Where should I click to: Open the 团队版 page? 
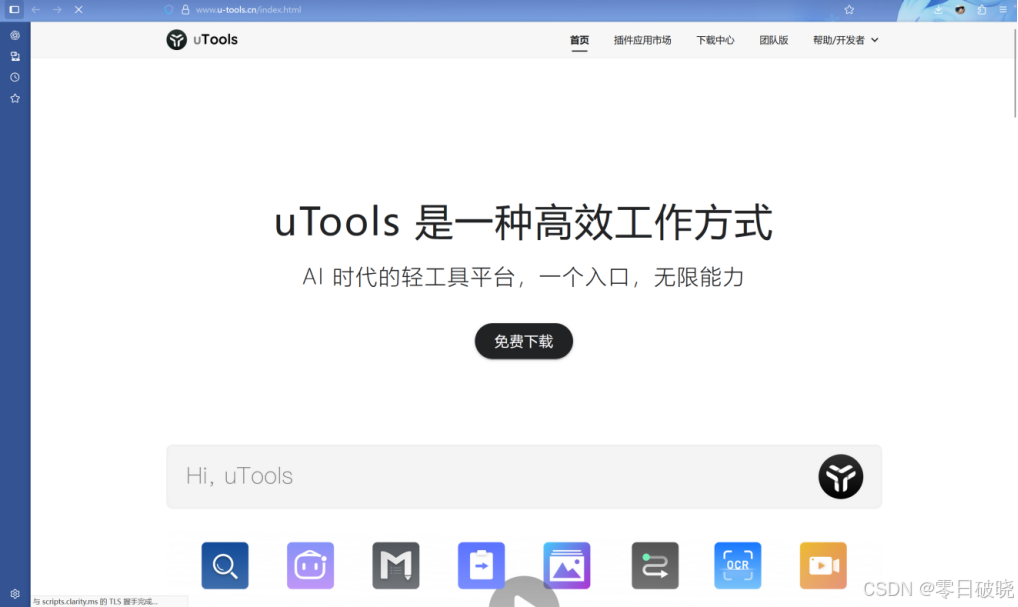tap(773, 40)
